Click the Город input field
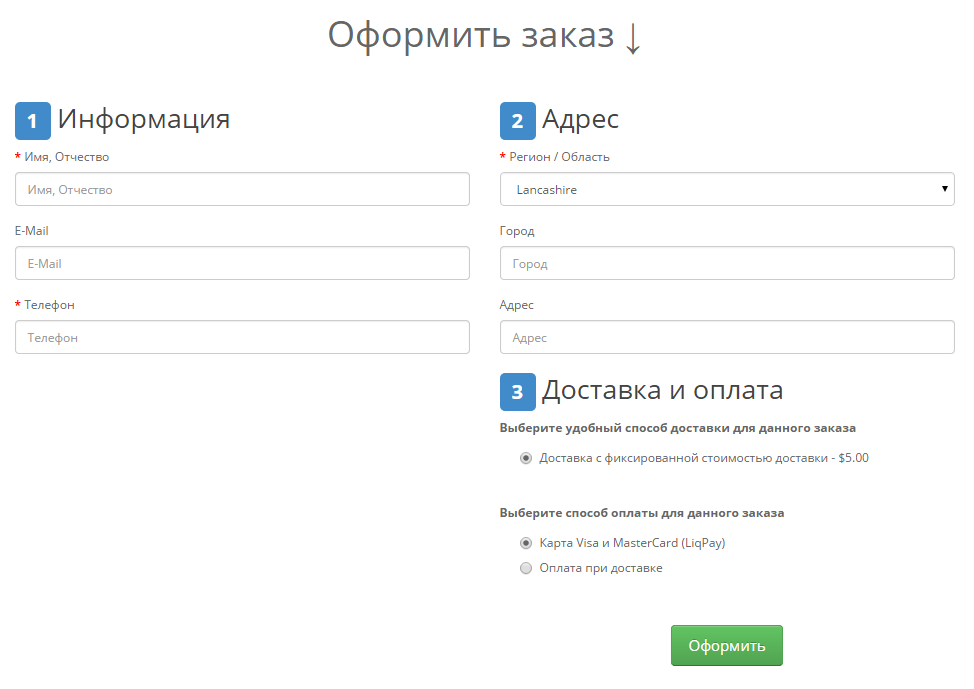This screenshot has height=689, width=974. click(726, 262)
